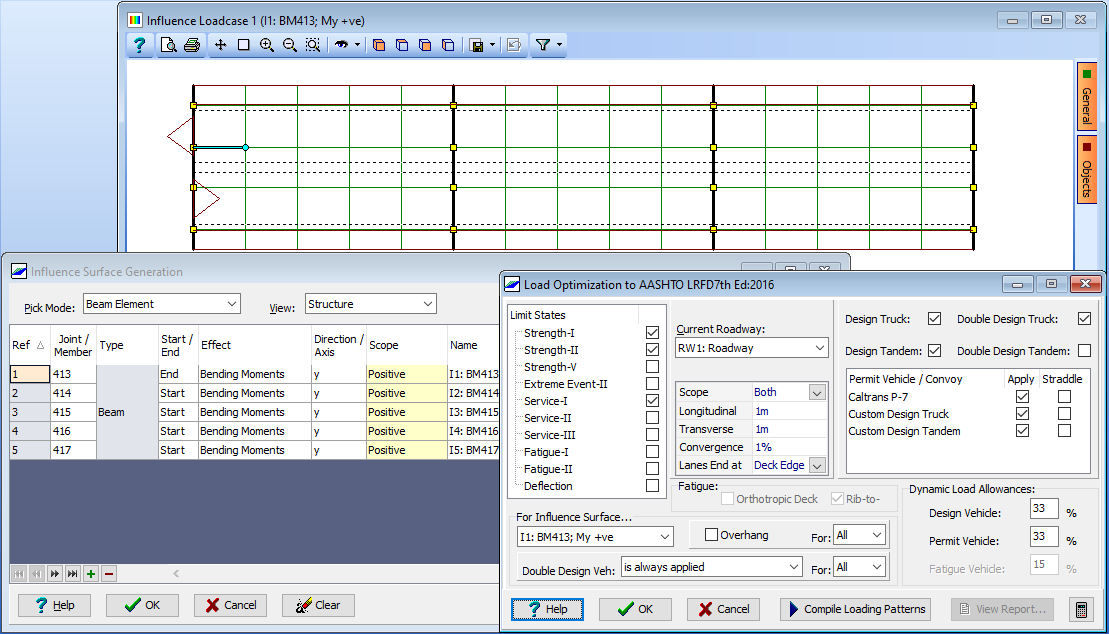Viewport: 1109px width, 634px height.
Task: Click the Longitudinal 1m value cell
Action: pos(789,410)
